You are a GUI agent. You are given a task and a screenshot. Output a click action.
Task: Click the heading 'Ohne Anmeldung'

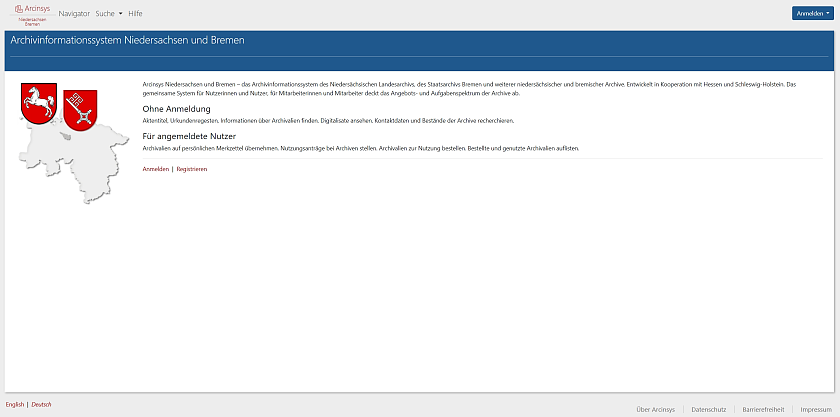[176, 109]
